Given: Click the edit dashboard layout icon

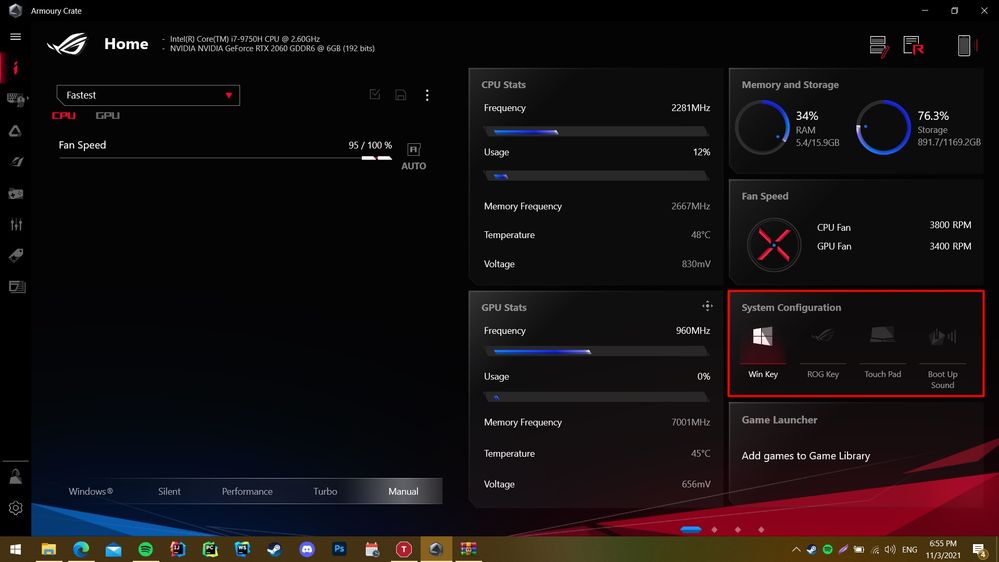Looking at the screenshot, I should click(879, 46).
